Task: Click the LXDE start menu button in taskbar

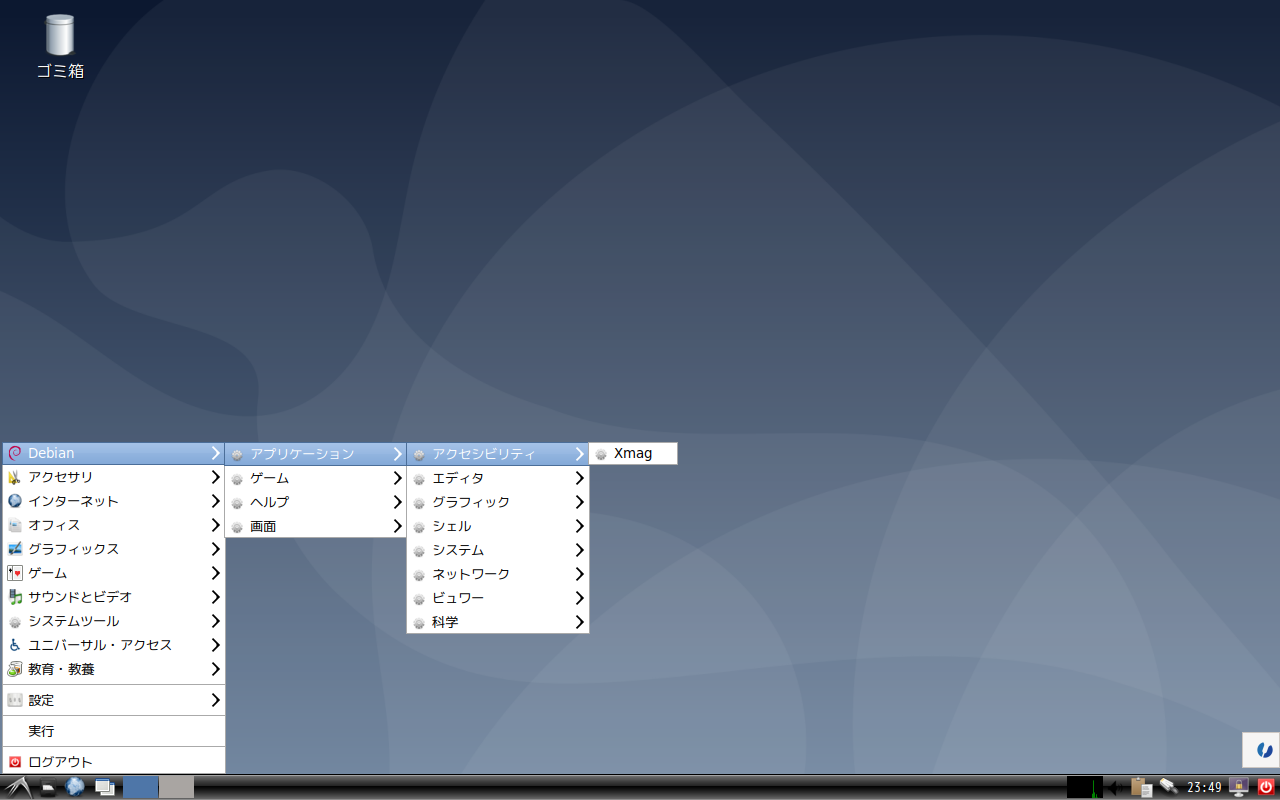Action: pyautogui.click(x=17, y=787)
